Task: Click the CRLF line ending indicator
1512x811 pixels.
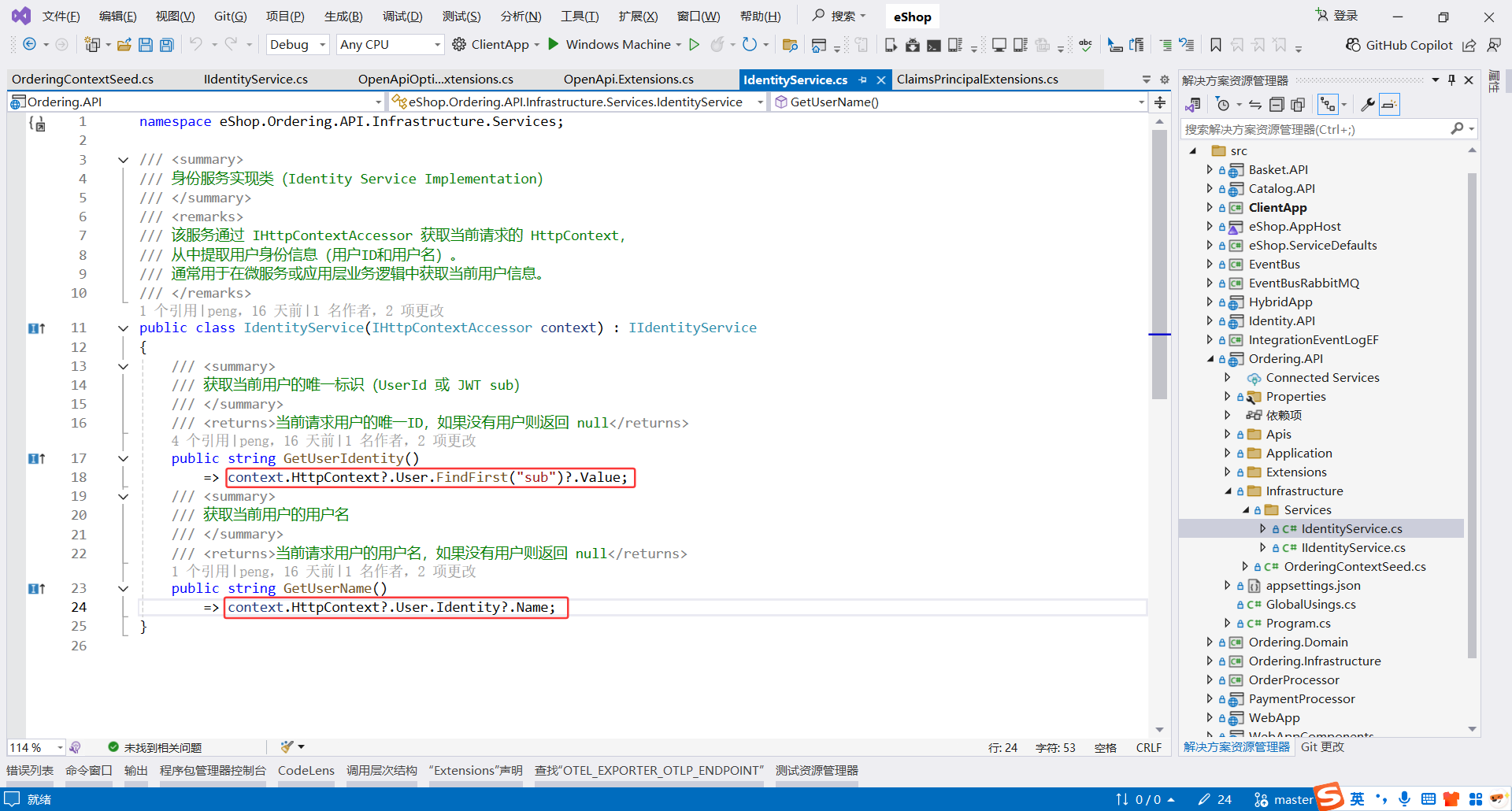Action: click(x=1149, y=747)
